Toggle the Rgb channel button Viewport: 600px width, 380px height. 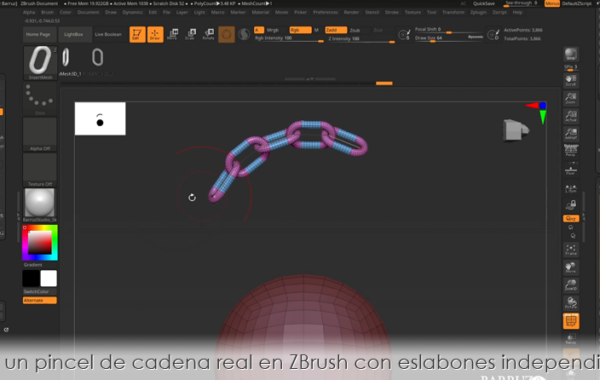tap(300, 30)
